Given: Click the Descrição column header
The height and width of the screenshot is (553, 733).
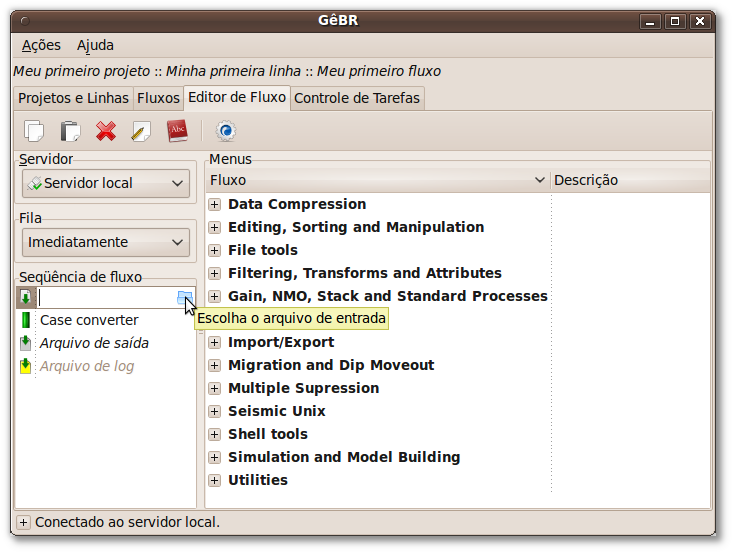Looking at the screenshot, I should click(x=630, y=180).
